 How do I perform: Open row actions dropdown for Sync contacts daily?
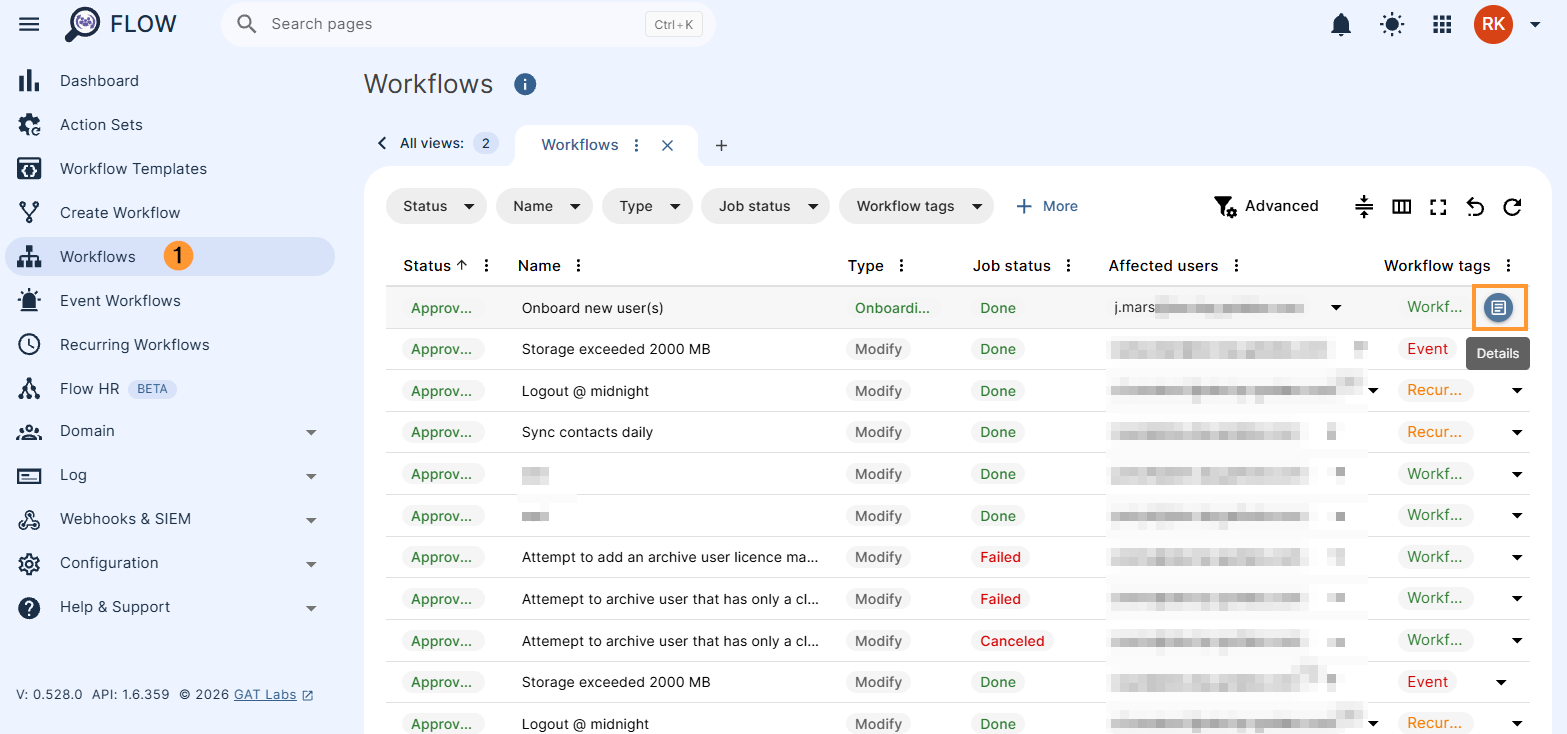coord(1517,433)
